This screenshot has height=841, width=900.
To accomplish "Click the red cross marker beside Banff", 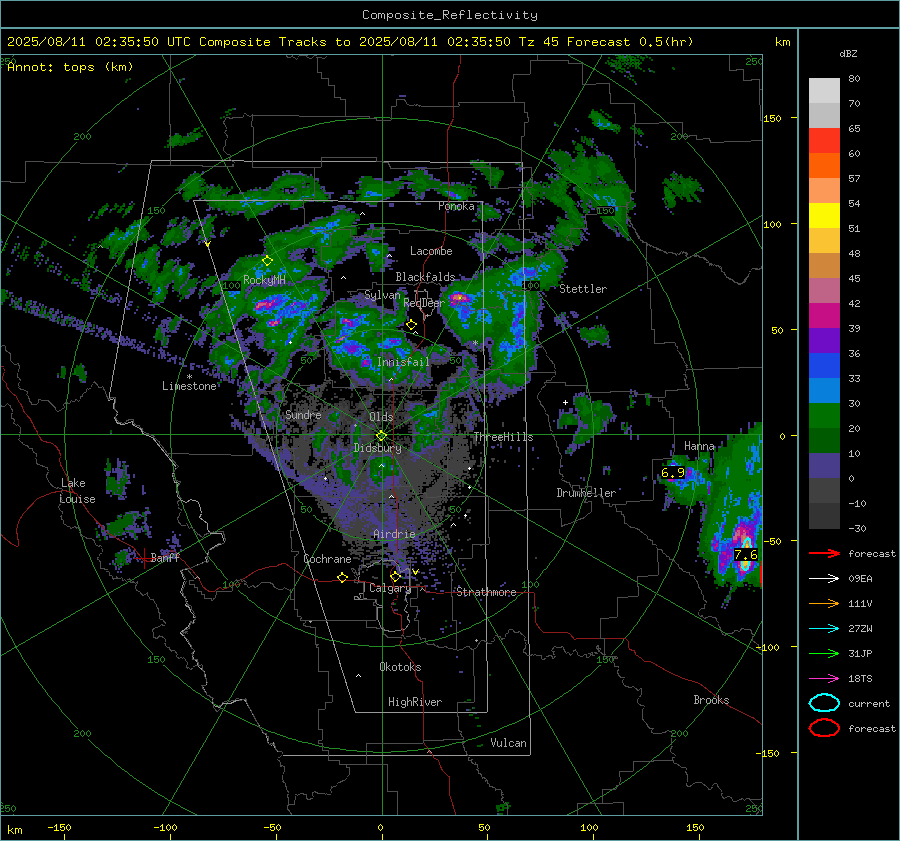I will [x=144, y=558].
